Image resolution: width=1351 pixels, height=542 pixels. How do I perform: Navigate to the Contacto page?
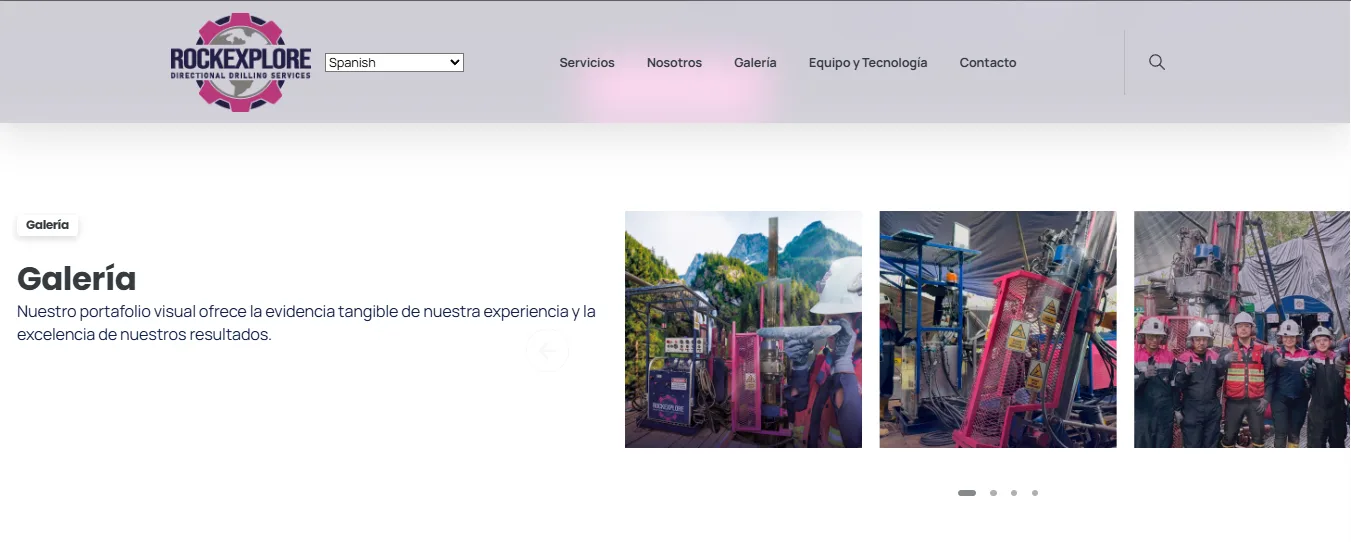(x=988, y=62)
